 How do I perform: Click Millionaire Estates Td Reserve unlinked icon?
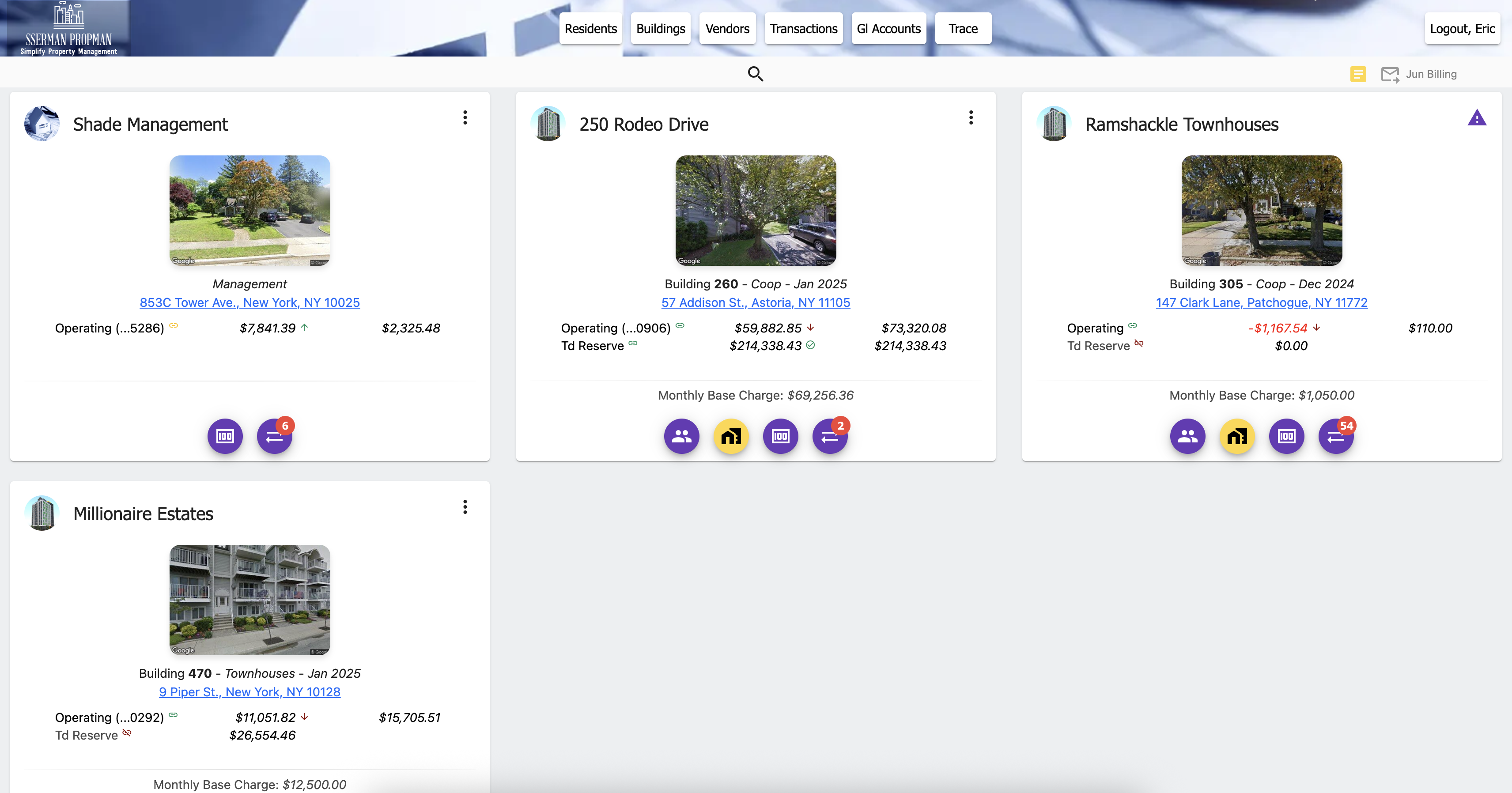point(127,732)
